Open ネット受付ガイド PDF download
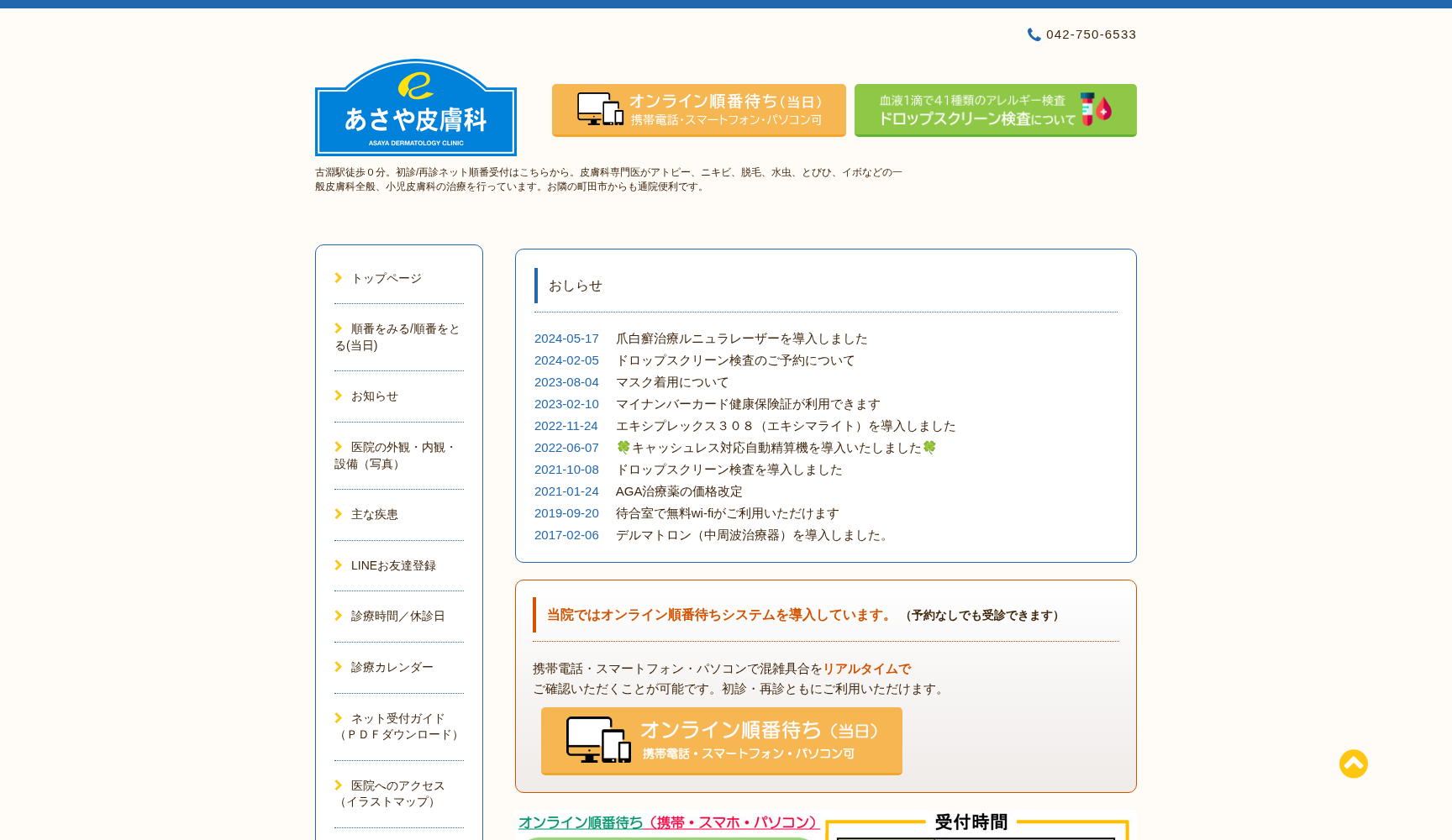The width and height of the screenshot is (1452, 840). [x=397, y=726]
